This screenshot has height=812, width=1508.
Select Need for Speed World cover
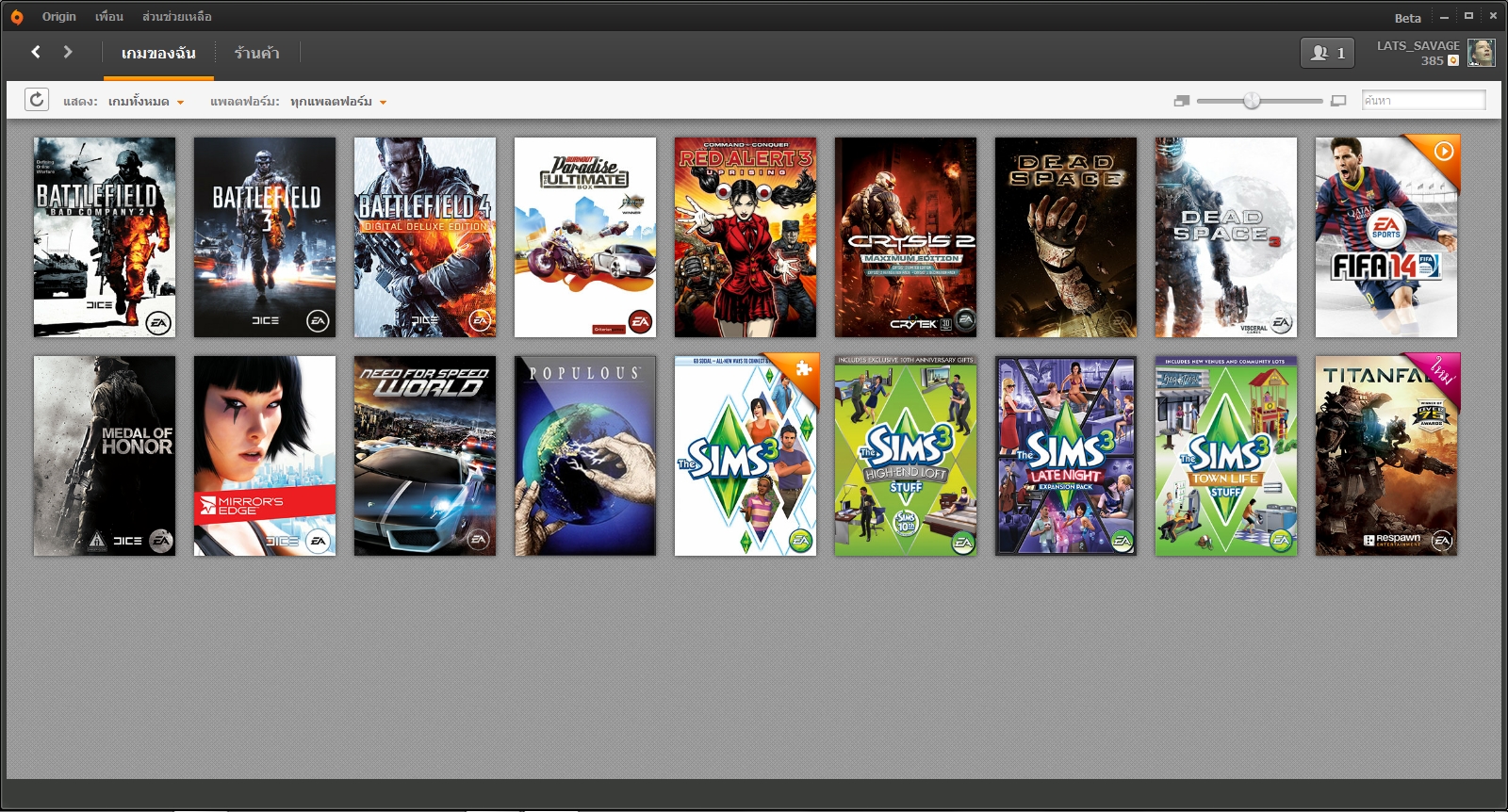pos(425,456)
